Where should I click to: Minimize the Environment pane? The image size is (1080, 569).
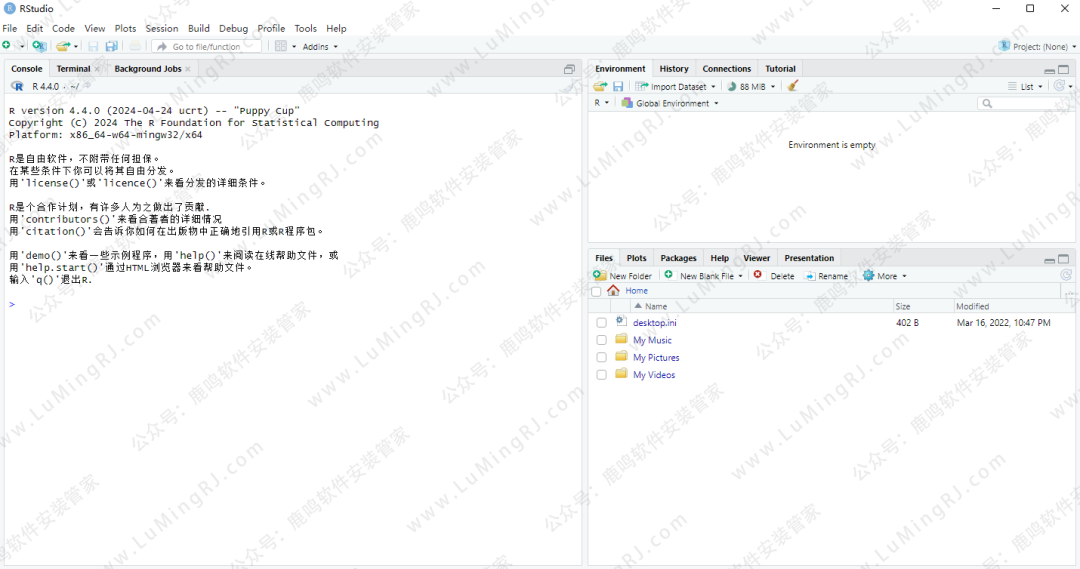pos(1049,70)
